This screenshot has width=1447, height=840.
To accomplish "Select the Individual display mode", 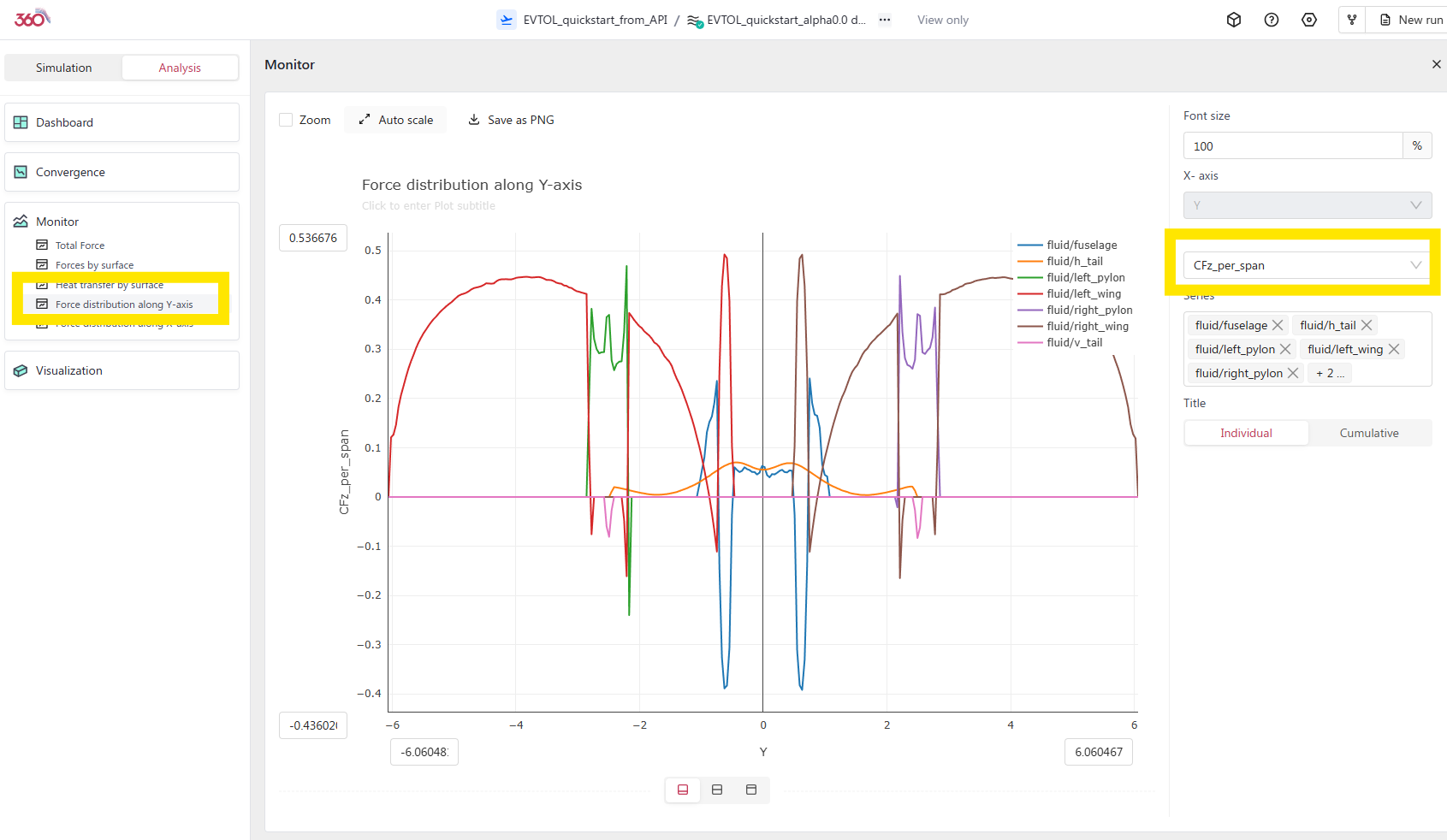I will 1245,433.
